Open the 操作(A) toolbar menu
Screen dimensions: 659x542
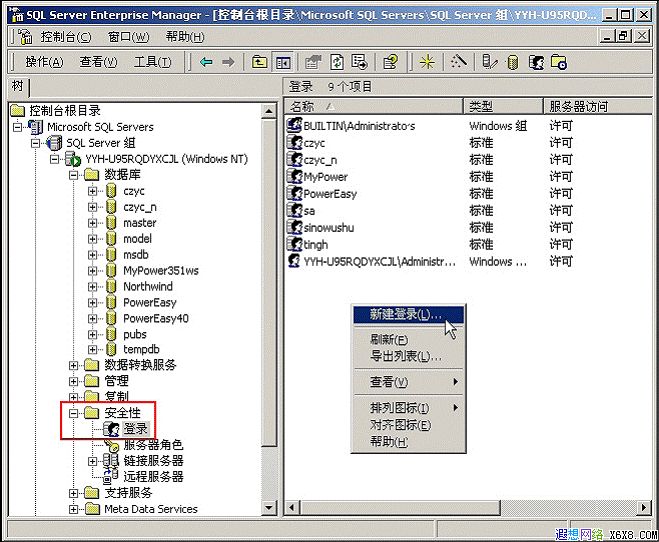point(44,62)
